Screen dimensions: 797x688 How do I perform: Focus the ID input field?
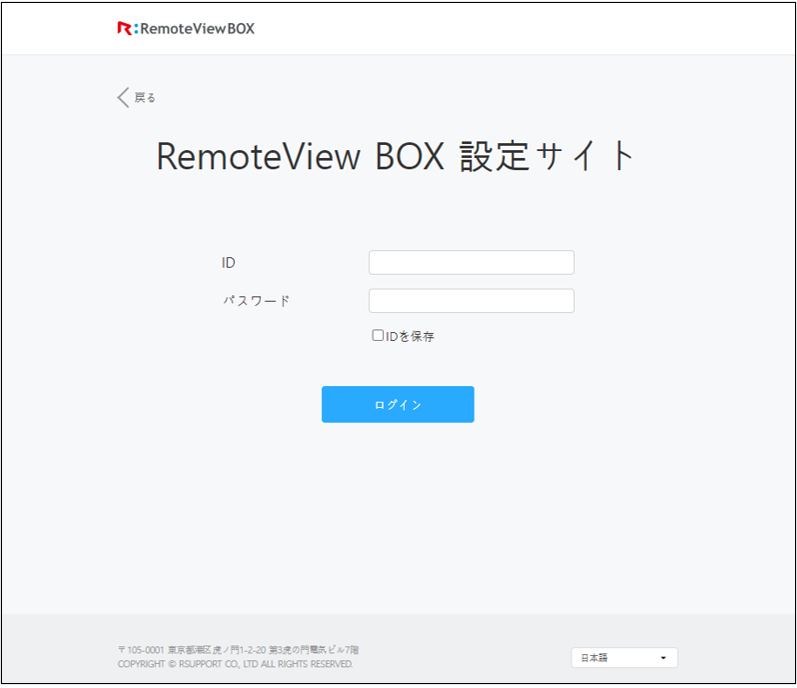[471, 262]
